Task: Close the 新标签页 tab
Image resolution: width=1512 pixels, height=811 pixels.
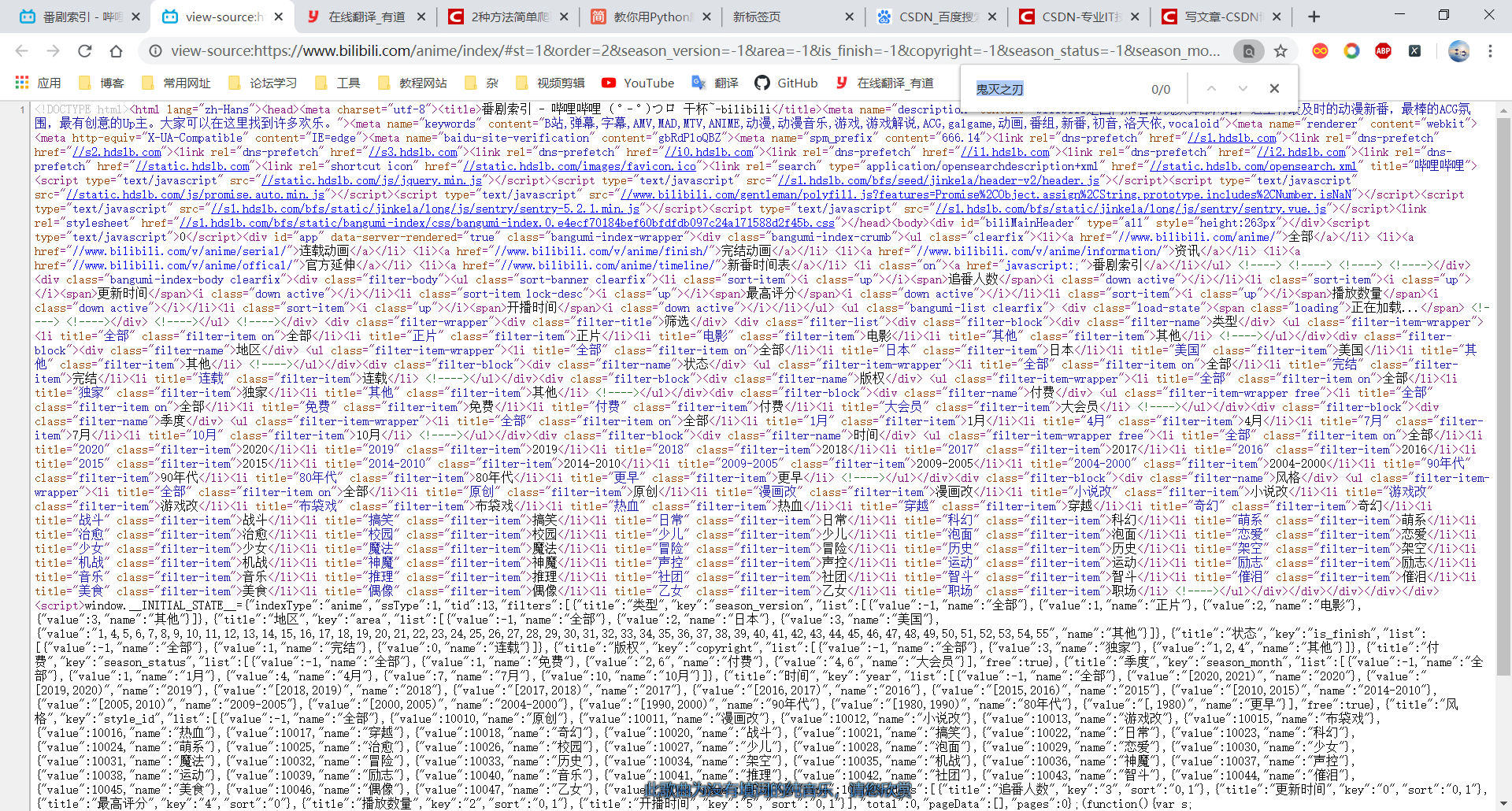Action: (849, 17)
